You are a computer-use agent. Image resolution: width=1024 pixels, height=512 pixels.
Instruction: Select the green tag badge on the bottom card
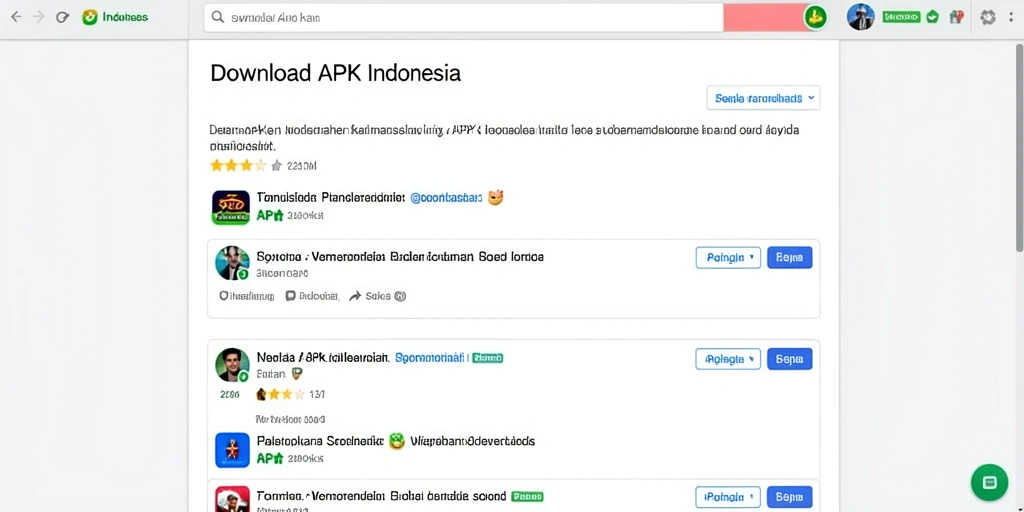pyautogui.click(x=527, y=496)
